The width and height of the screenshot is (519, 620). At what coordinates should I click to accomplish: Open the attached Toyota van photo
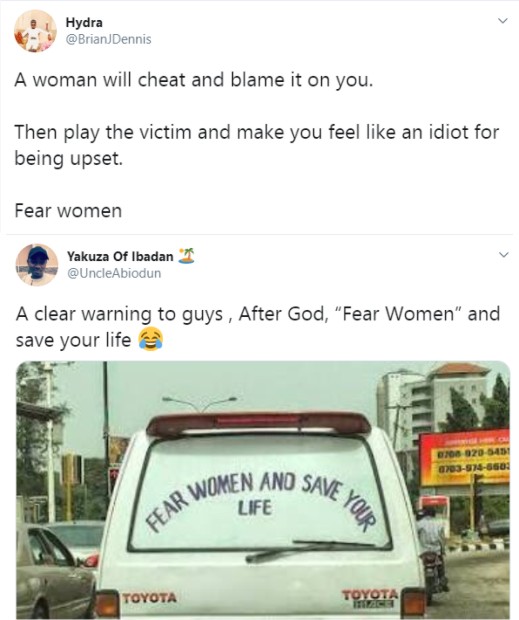tap(263, 490)
